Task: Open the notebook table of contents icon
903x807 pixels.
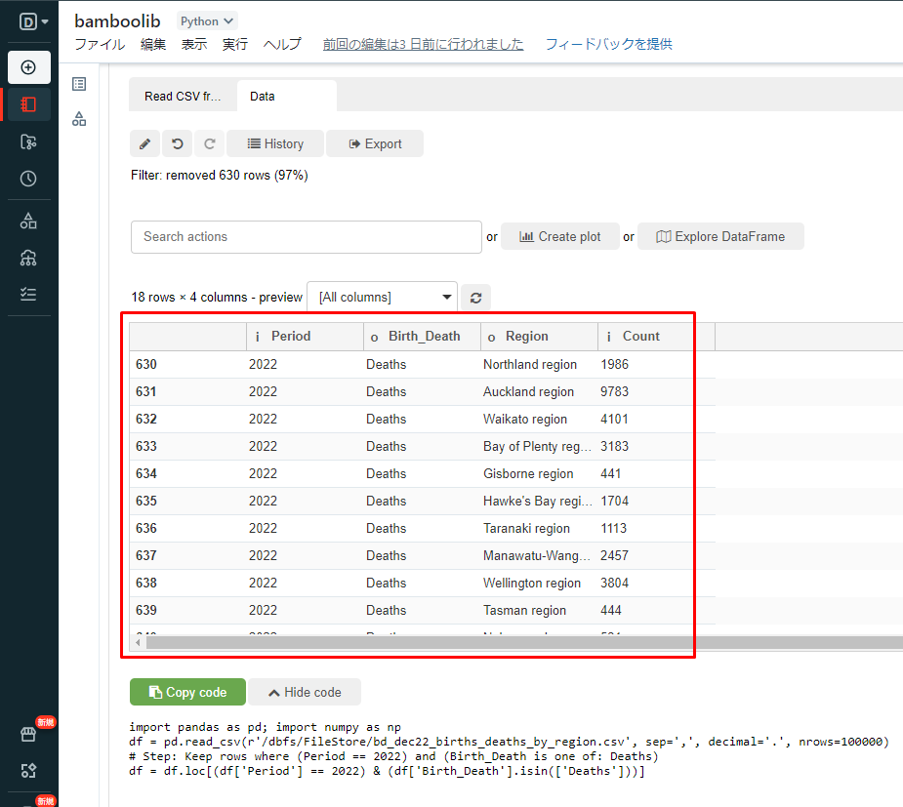Action: (79, 85)
